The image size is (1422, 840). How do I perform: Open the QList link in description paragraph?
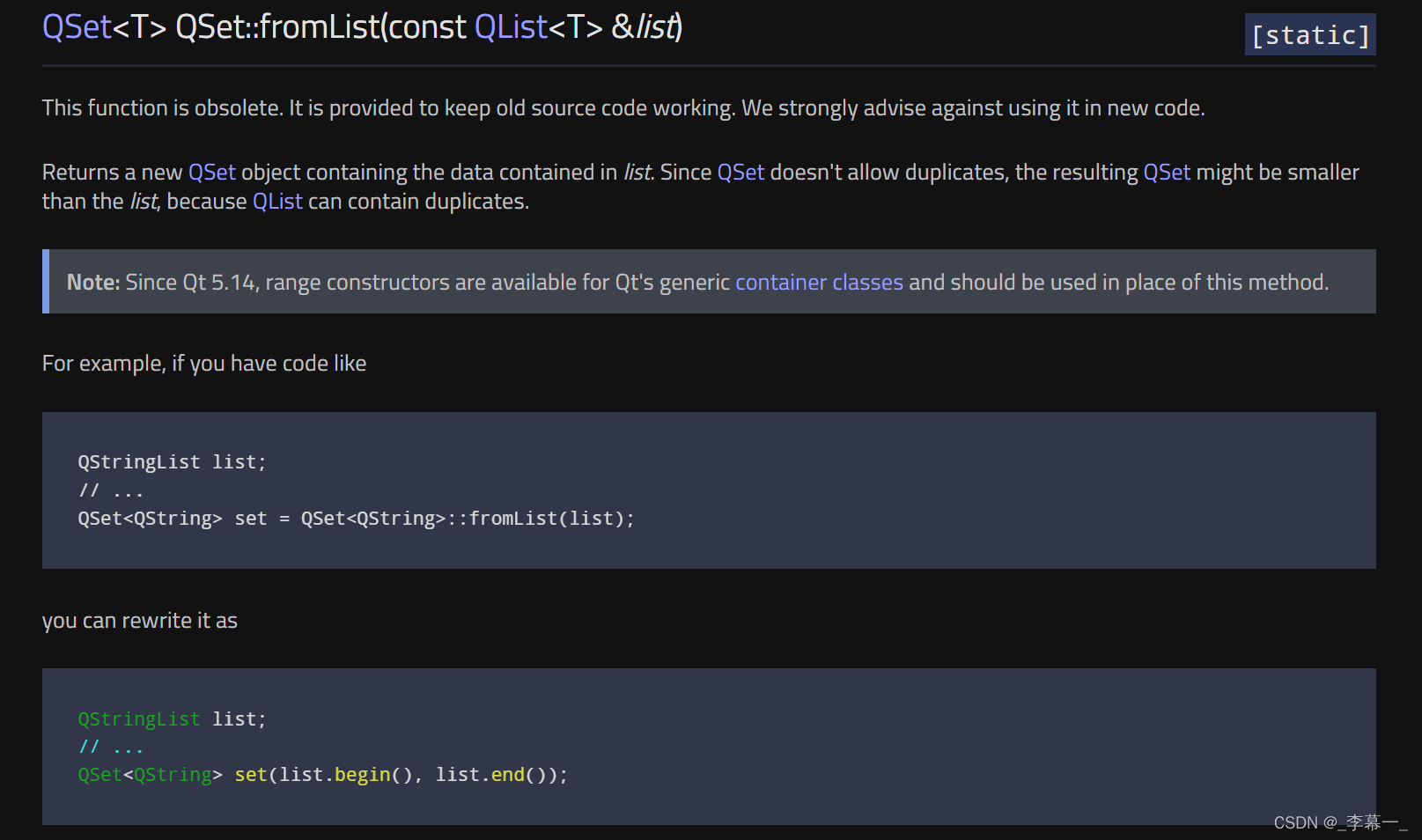point(277,202)
